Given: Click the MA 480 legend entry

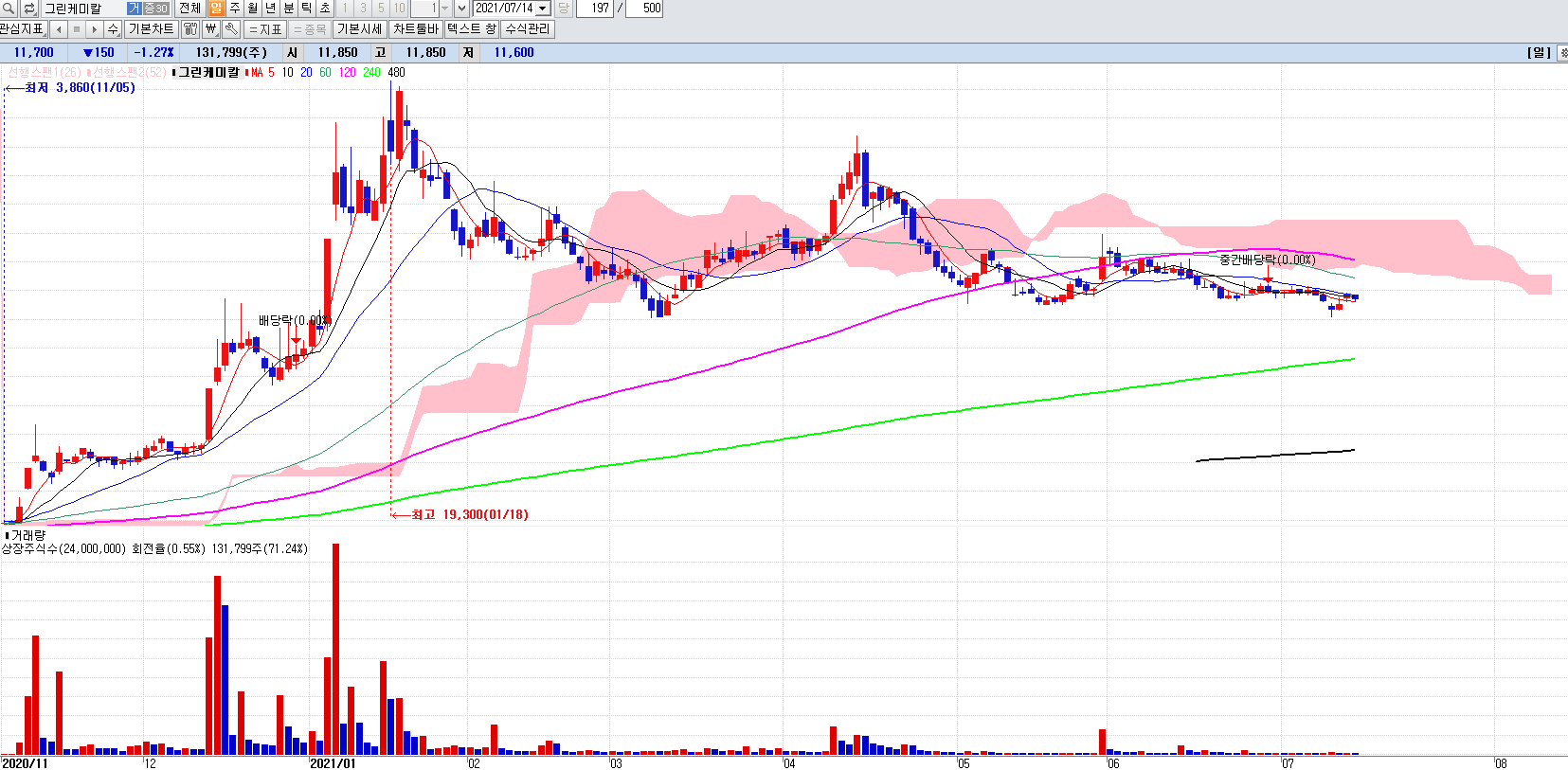Looking at the screenshot, I should (396, 73).
